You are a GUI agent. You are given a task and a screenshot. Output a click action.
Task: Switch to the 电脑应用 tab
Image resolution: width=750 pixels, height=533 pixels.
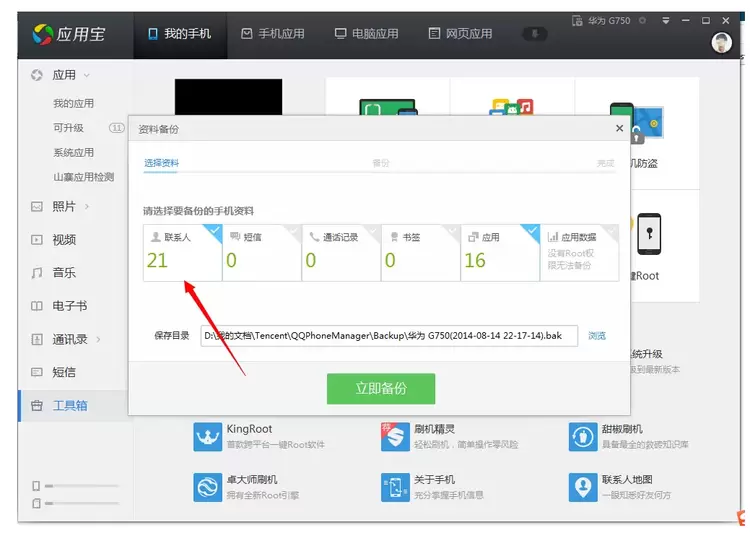366,34
